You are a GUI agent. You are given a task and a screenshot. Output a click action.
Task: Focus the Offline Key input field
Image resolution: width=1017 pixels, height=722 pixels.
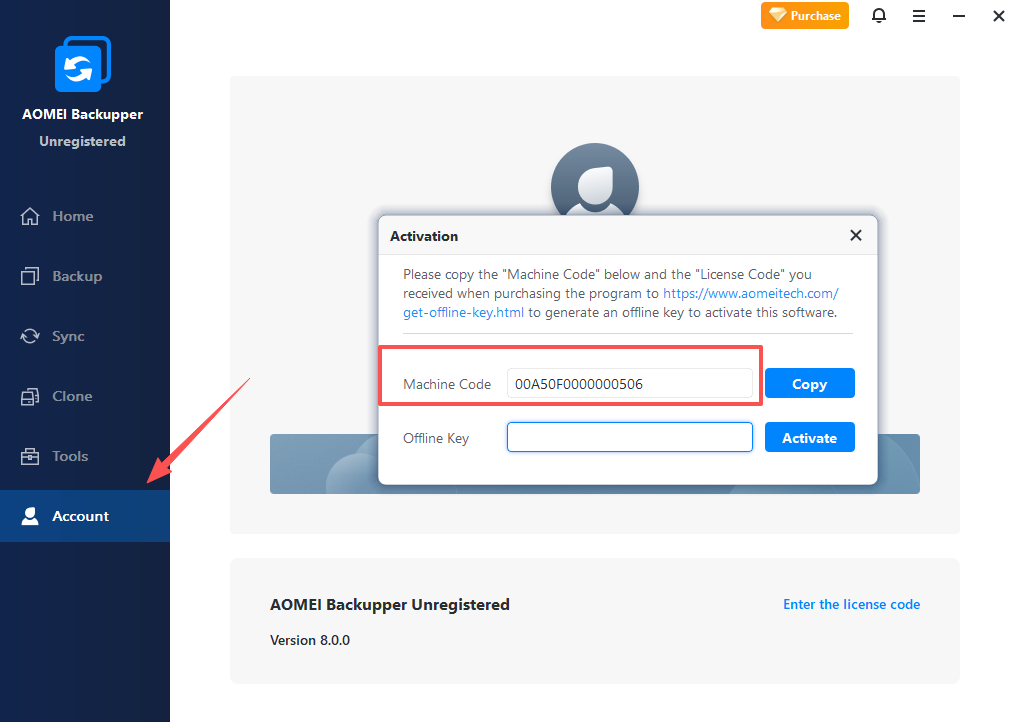(629, 438)
